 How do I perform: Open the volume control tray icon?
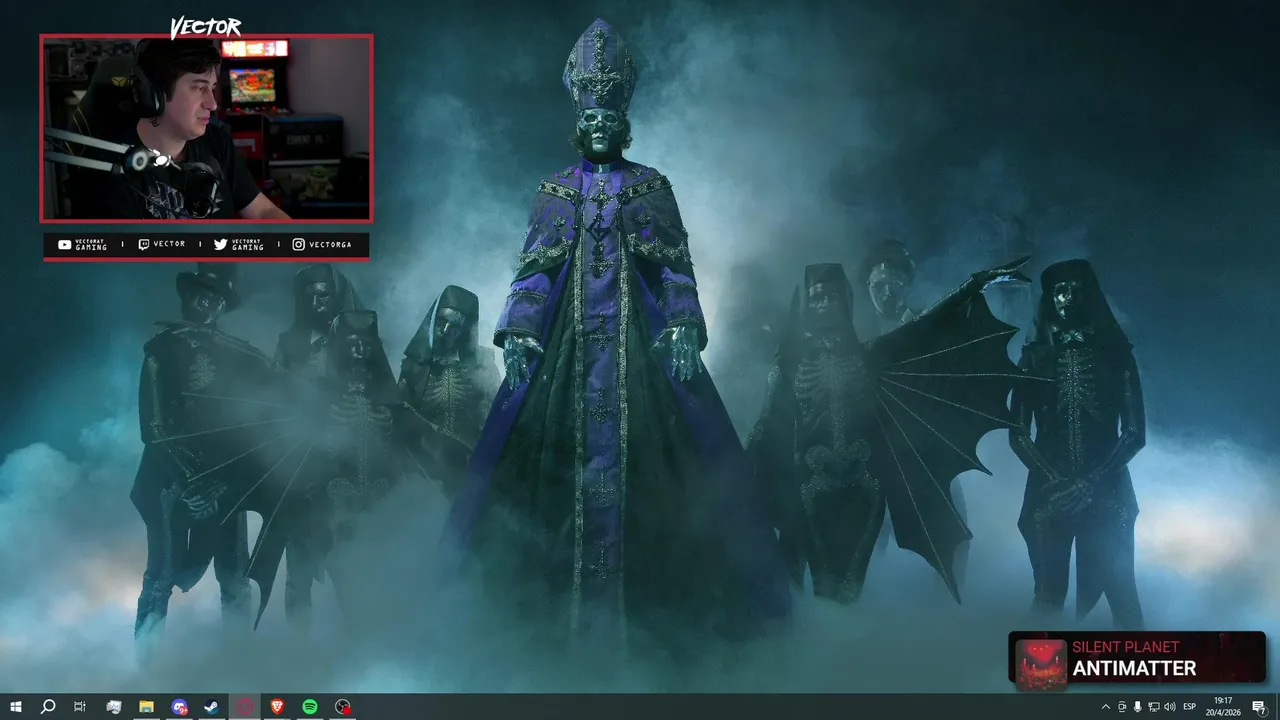(x=1170, y=707)
